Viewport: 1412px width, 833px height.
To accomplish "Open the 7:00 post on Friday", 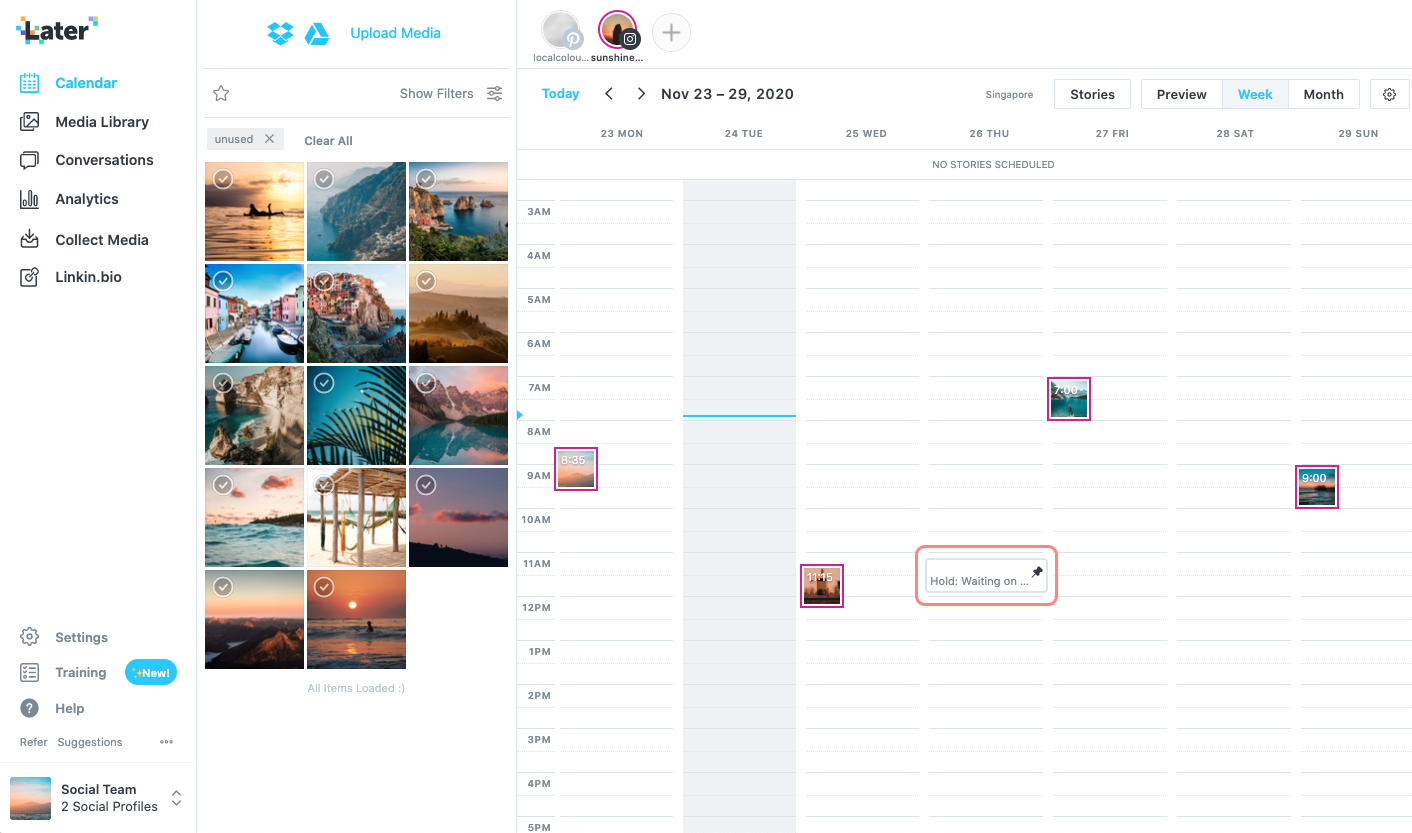I will [1069, 399].
